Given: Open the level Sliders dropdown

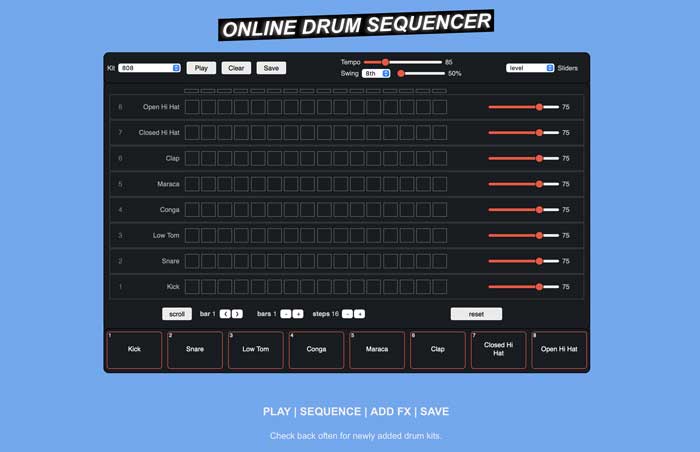Looking at the screenshot, I should click(530, 68).
